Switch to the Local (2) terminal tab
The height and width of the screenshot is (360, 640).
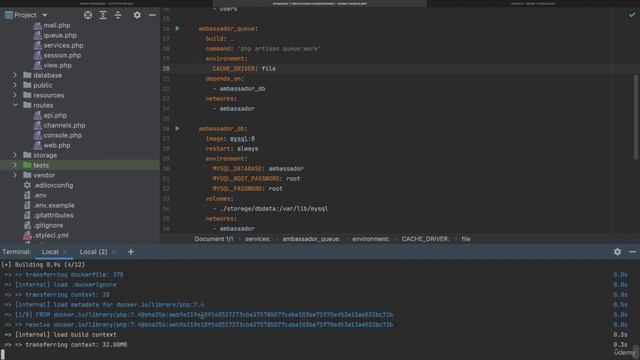pyautogui.click(x=93, y=252)
